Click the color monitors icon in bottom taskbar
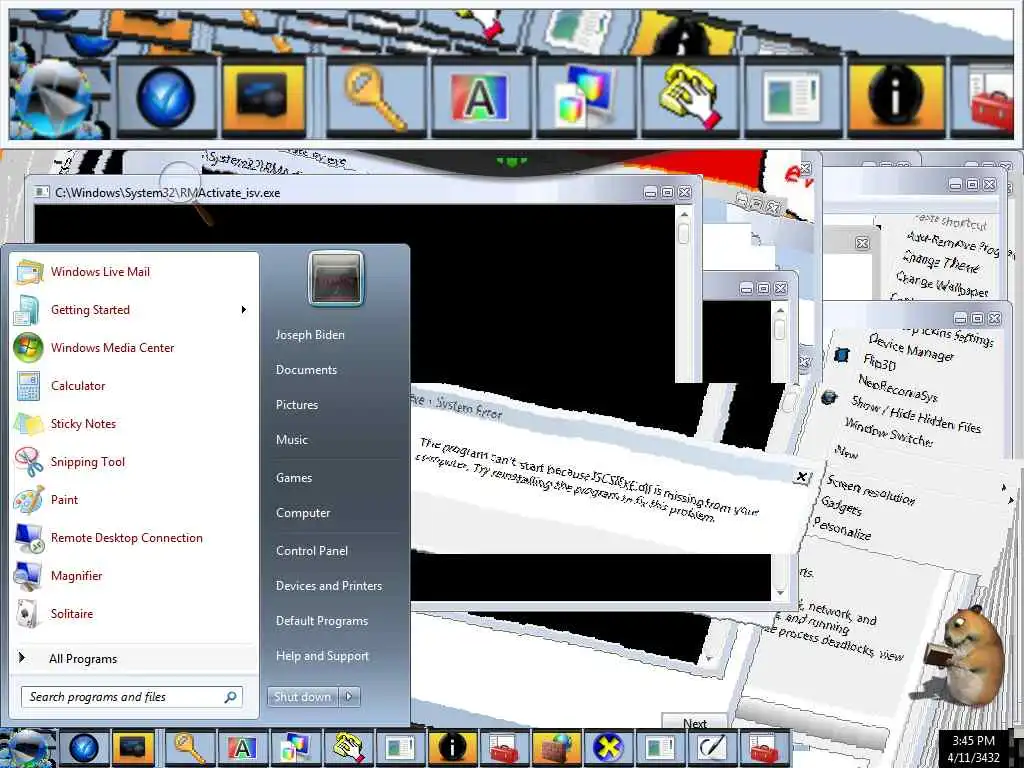Image resolution: width=1024 pixels, height=768 pixels. 295,748
